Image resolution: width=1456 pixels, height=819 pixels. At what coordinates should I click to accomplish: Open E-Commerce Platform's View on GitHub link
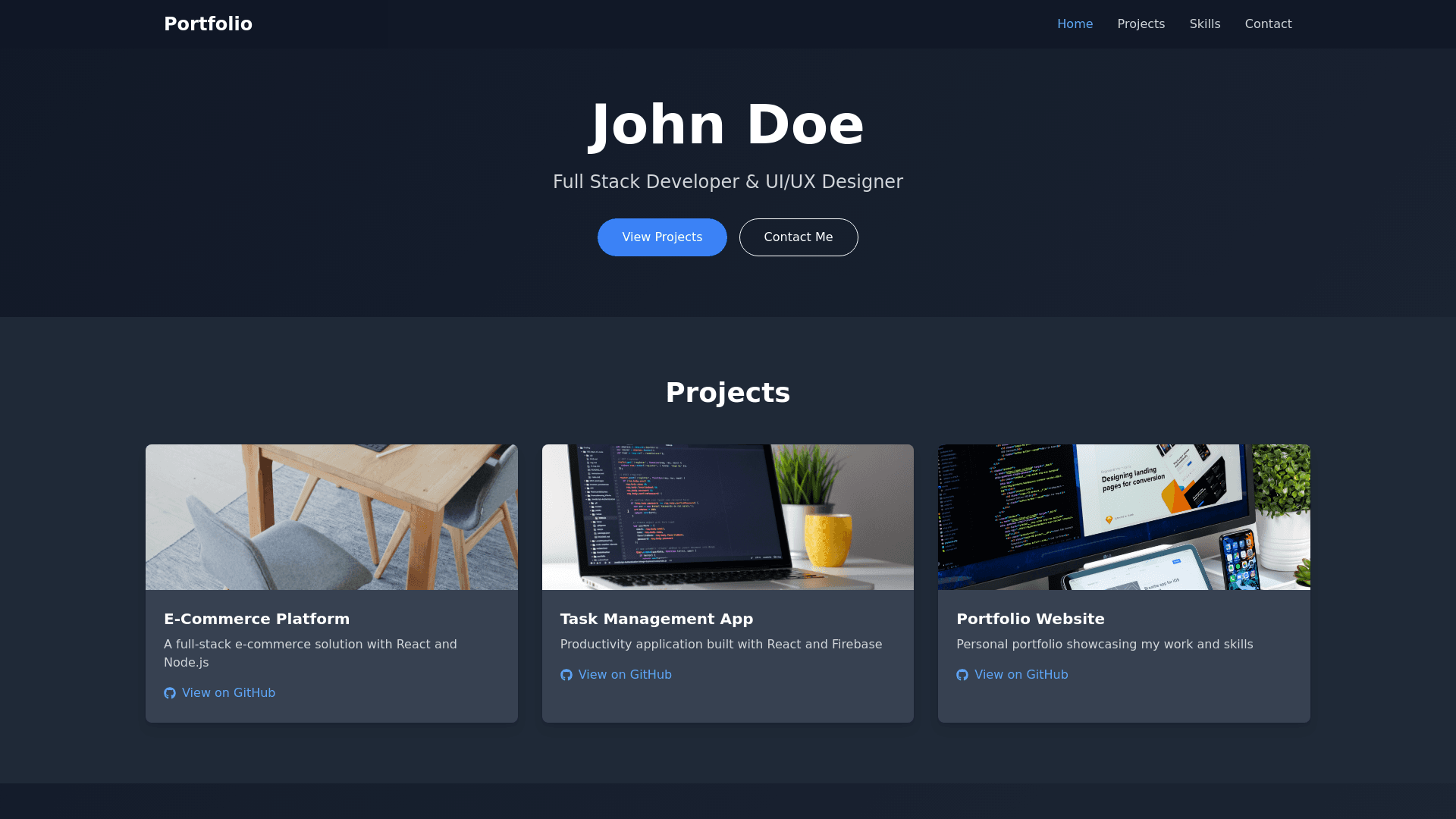point(228,693)
